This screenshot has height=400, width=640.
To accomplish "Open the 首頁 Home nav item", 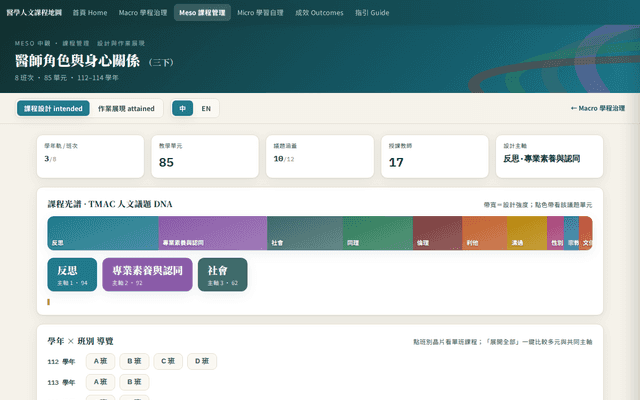I will (90, 13).
